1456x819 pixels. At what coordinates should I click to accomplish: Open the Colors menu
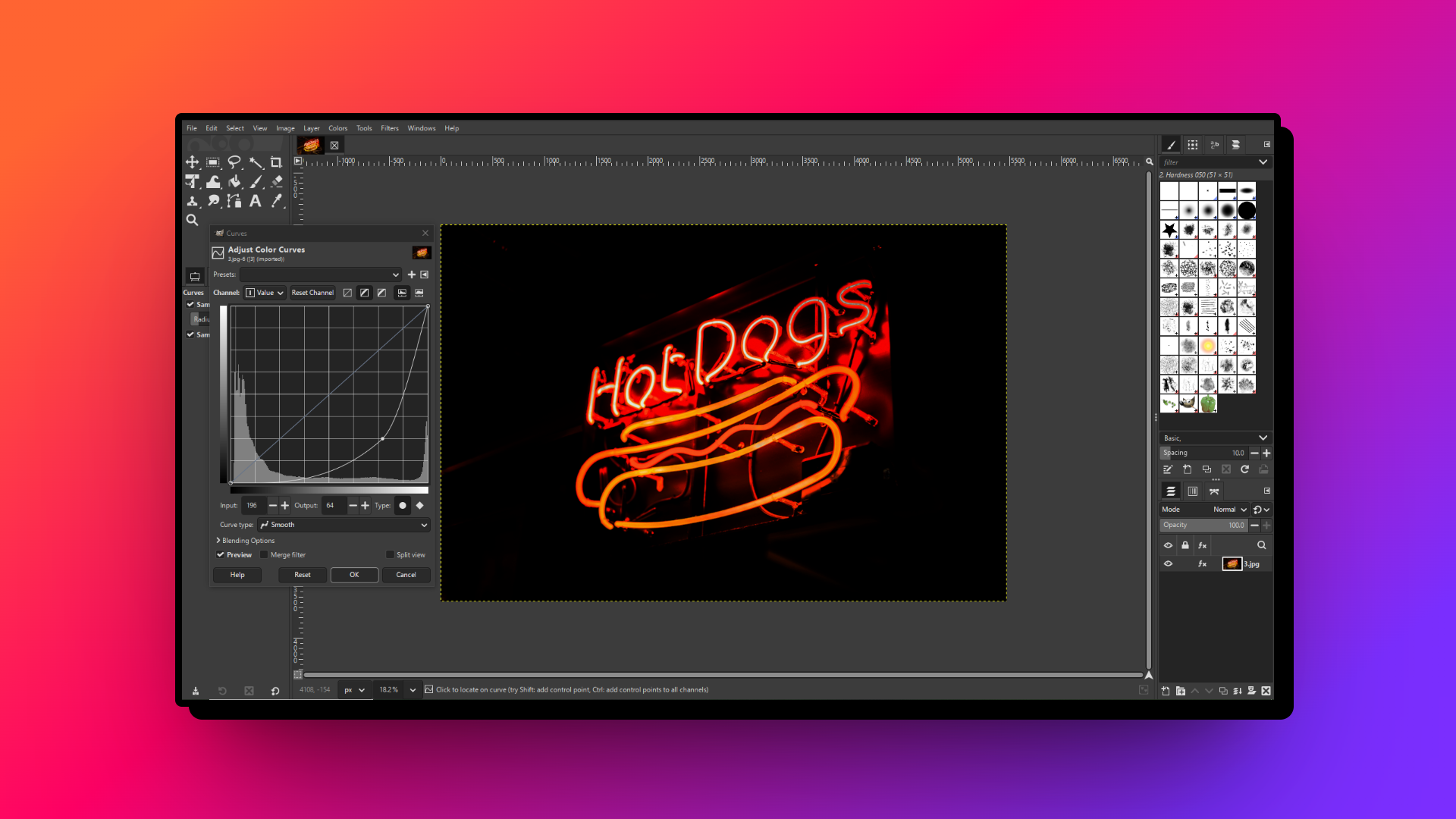[337, 128]
